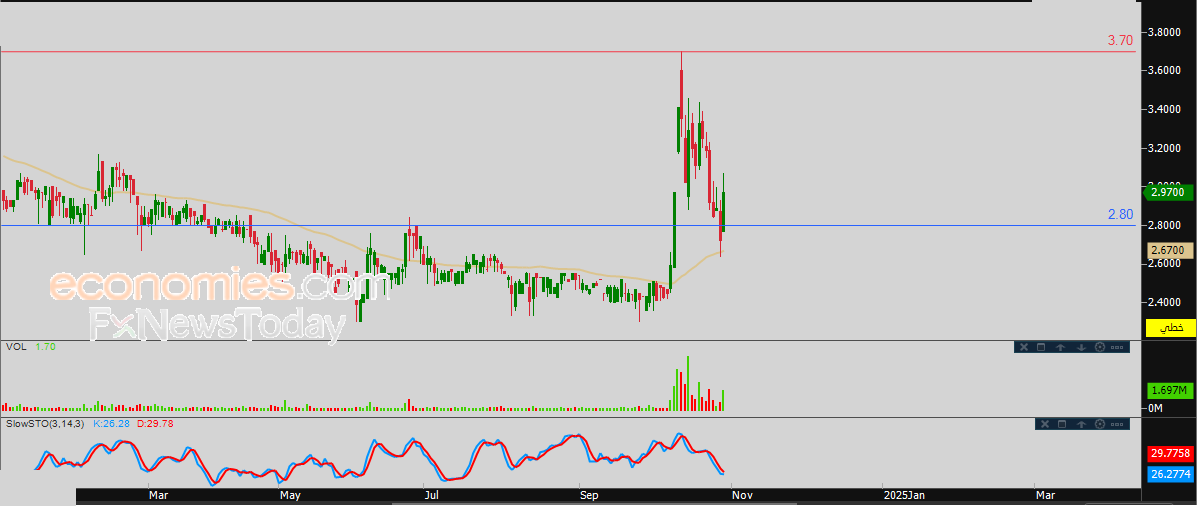Open SlowSTO indicator settings gear
The image size is (1197, 506).
click(x=1100, y=424)
